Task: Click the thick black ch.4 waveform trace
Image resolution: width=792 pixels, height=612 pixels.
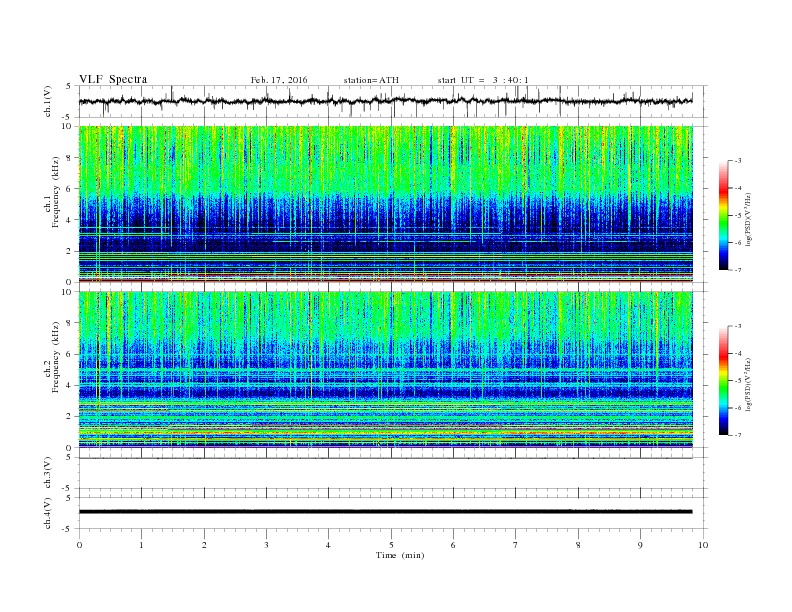Action: pyautogui.click(x=385, y=512)
